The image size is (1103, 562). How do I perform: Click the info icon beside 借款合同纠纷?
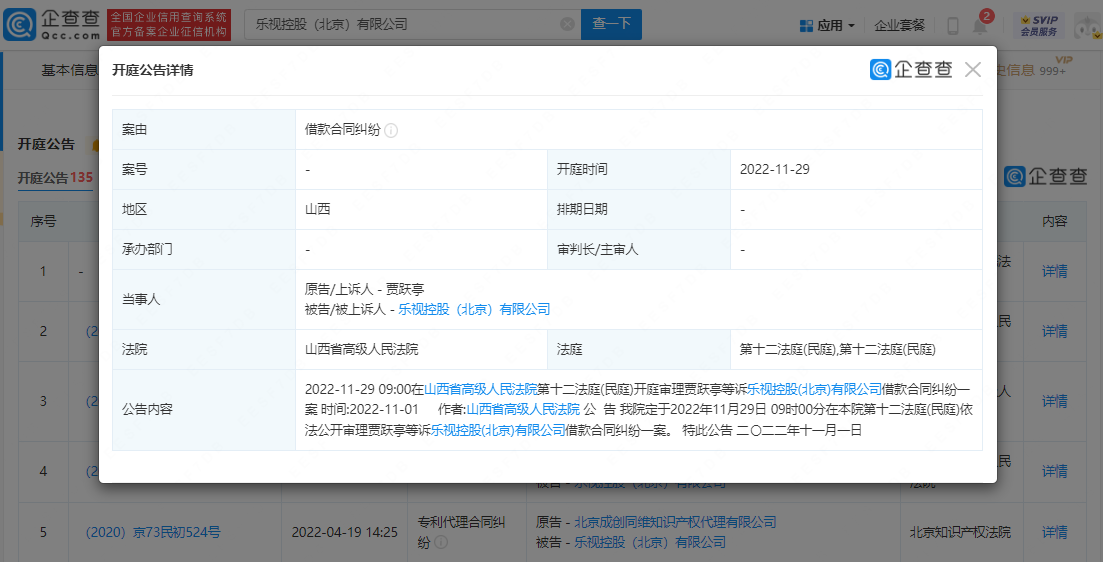(391, 130)
